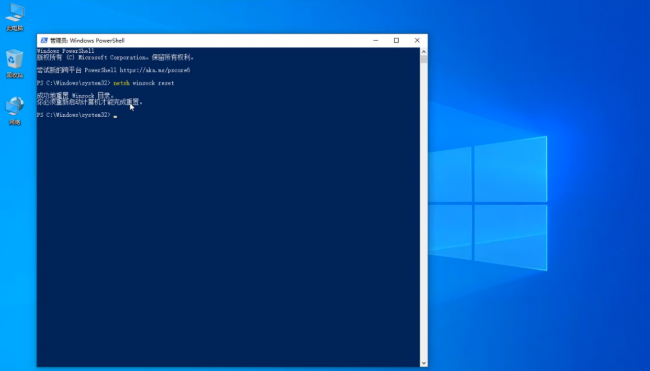
Task: Minimize the Windows PowerShell window
Action: coord(376,40)
